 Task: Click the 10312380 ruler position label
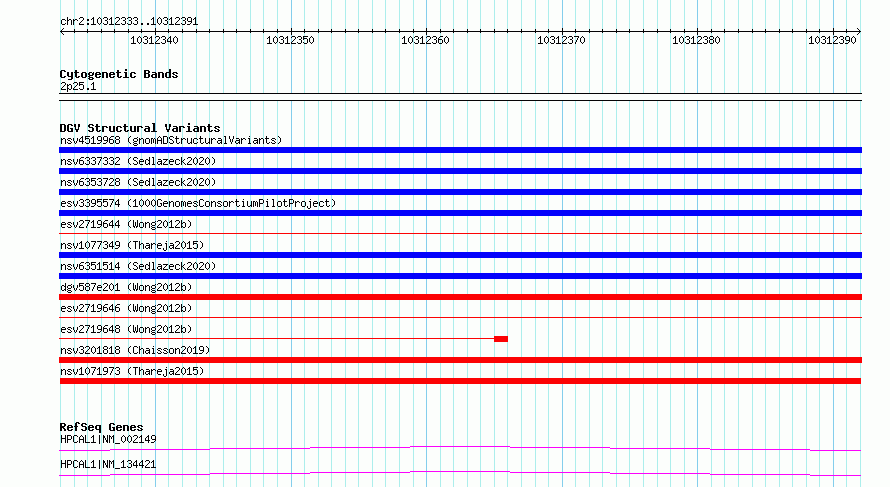click(696, 40)
